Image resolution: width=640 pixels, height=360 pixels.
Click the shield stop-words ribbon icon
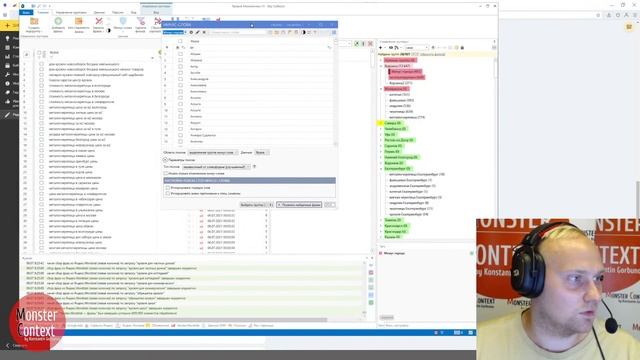(x=123, y=21)
